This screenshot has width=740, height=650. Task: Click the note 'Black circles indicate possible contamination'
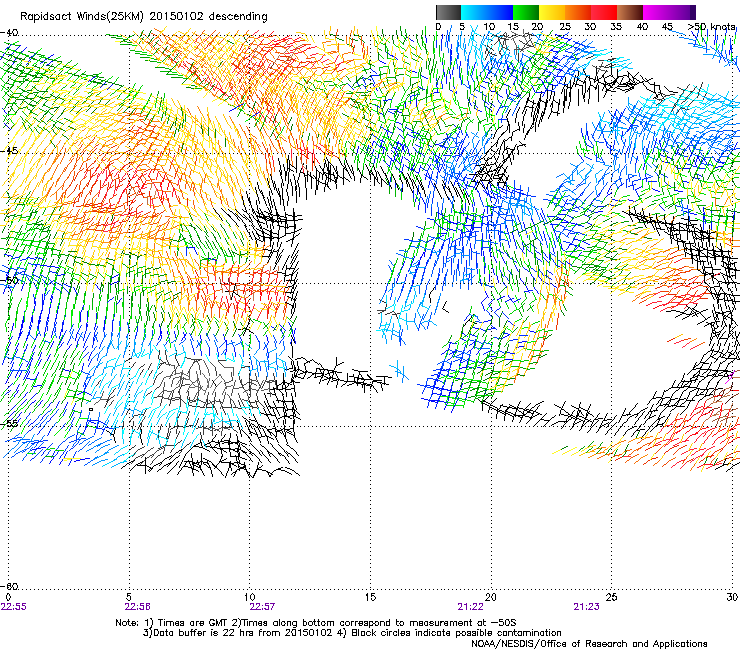(456, 633)
